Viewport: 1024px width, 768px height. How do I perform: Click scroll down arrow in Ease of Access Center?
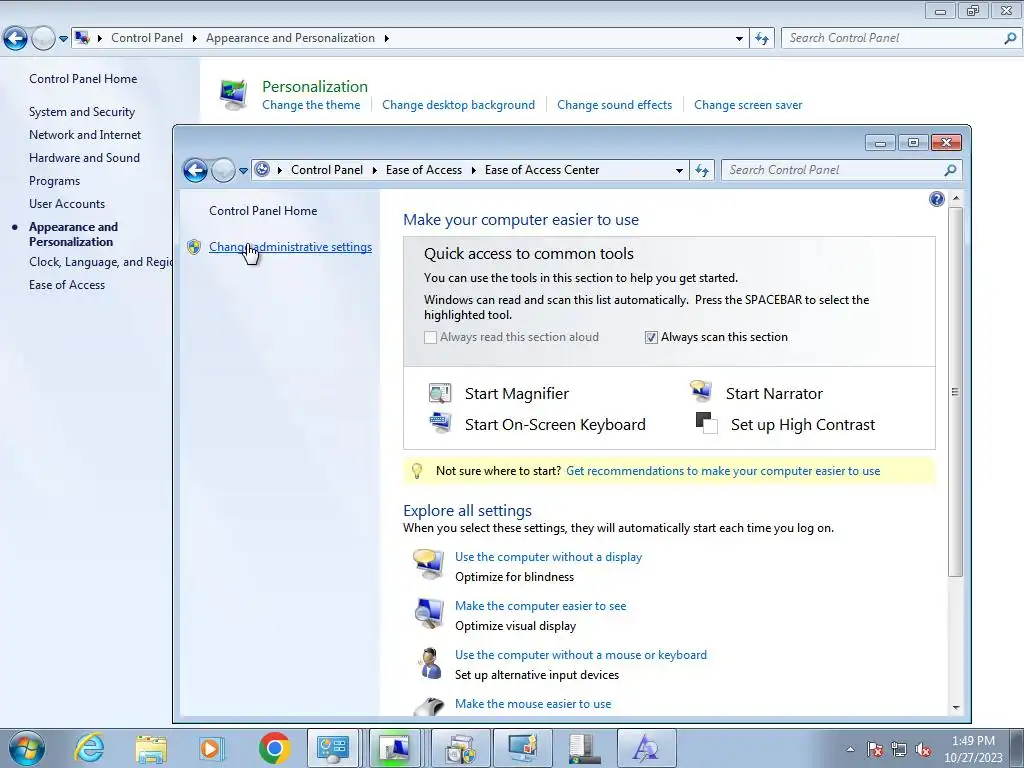(x=955, y=707)
